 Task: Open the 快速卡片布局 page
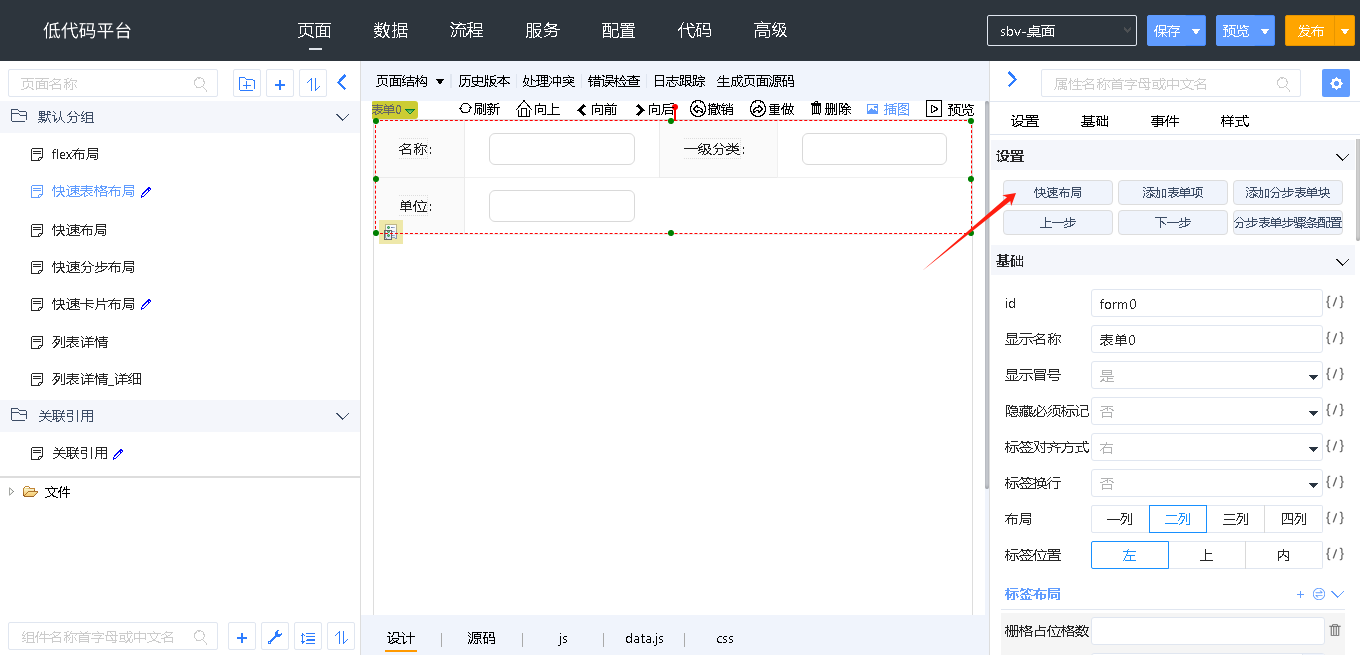point(93,304)
